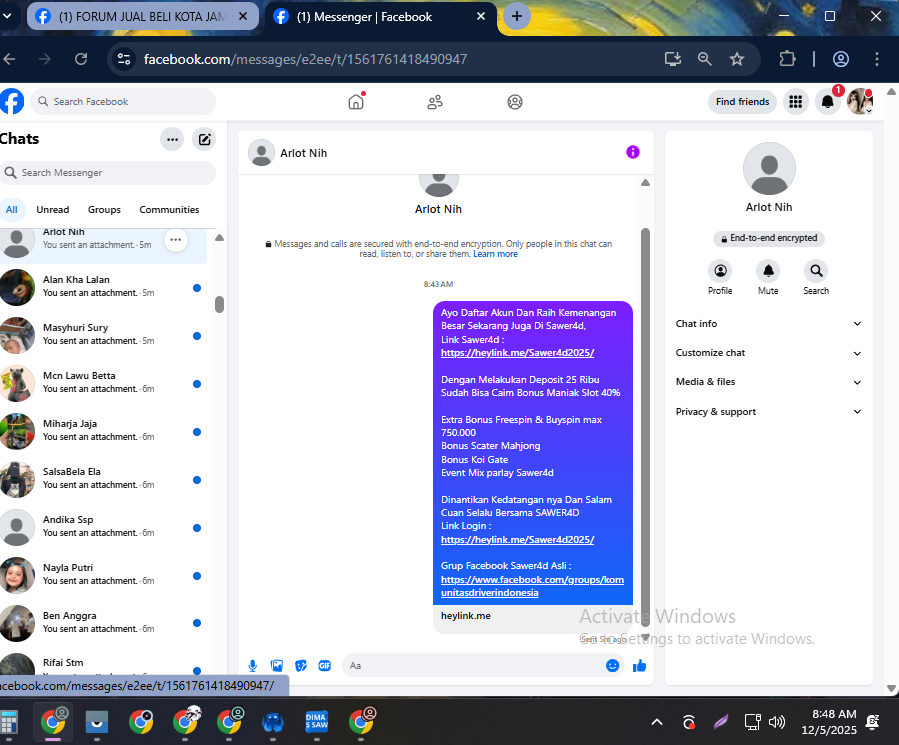899x745 pixels.
Task: Open three-dot menu for Arlot Nih chat
Action: [176, 240]
